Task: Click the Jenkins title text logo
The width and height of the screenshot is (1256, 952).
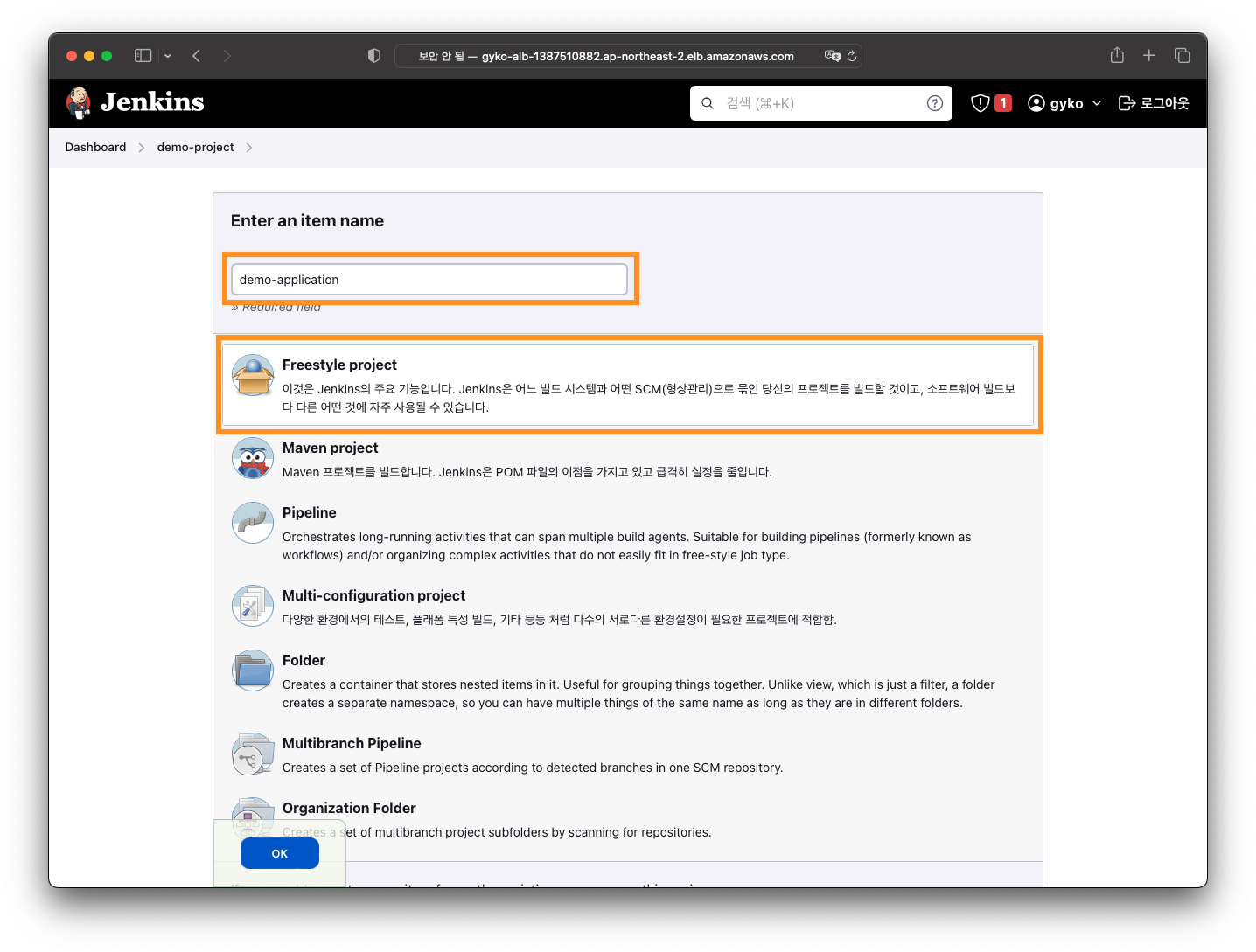Action: pos(152,102)
